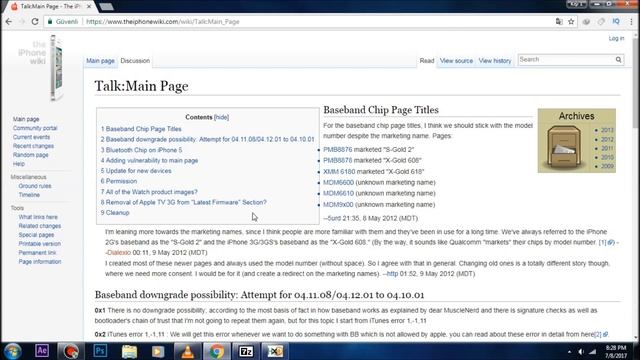Open Printable version link
Screen dimensions: 640x360
coord(40,244)
